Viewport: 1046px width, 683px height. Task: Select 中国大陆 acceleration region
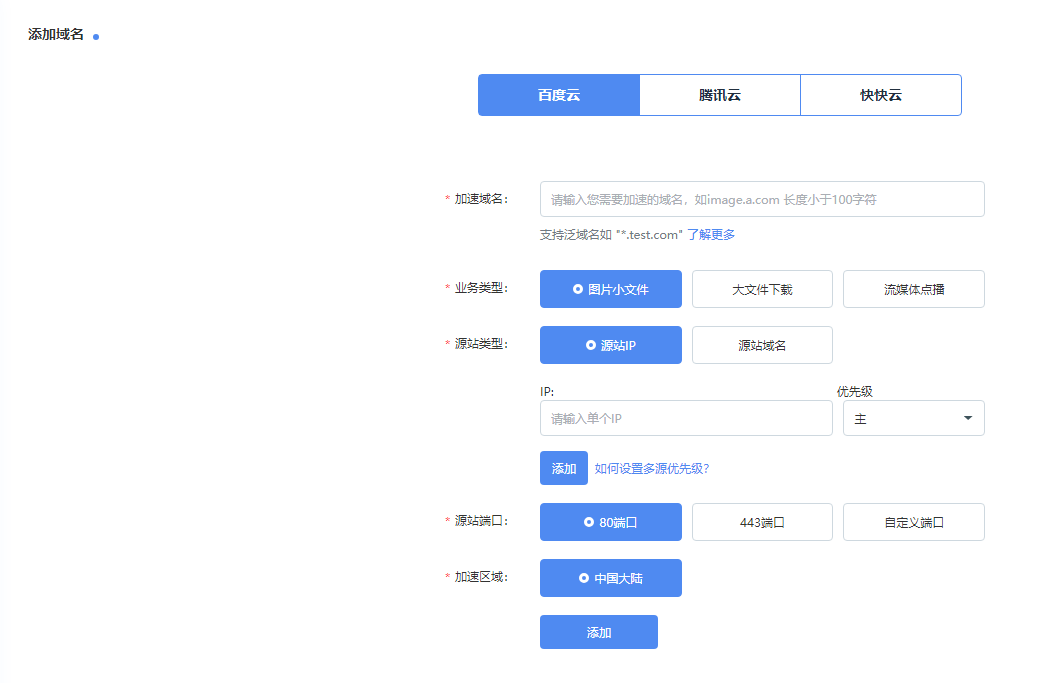click(610, 578)
